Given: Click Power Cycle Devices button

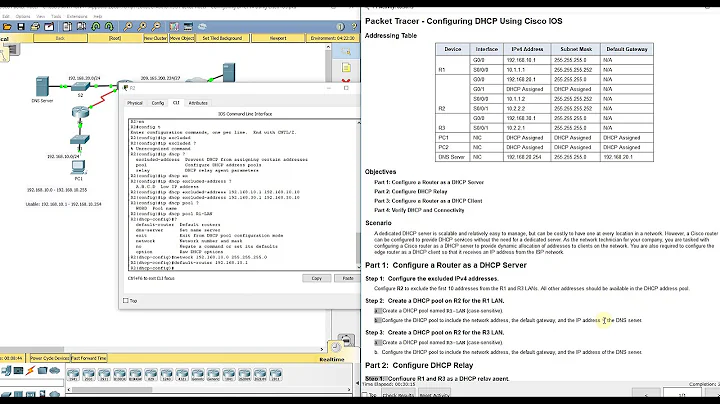Looking at the screenshot, I should (50, 358).
